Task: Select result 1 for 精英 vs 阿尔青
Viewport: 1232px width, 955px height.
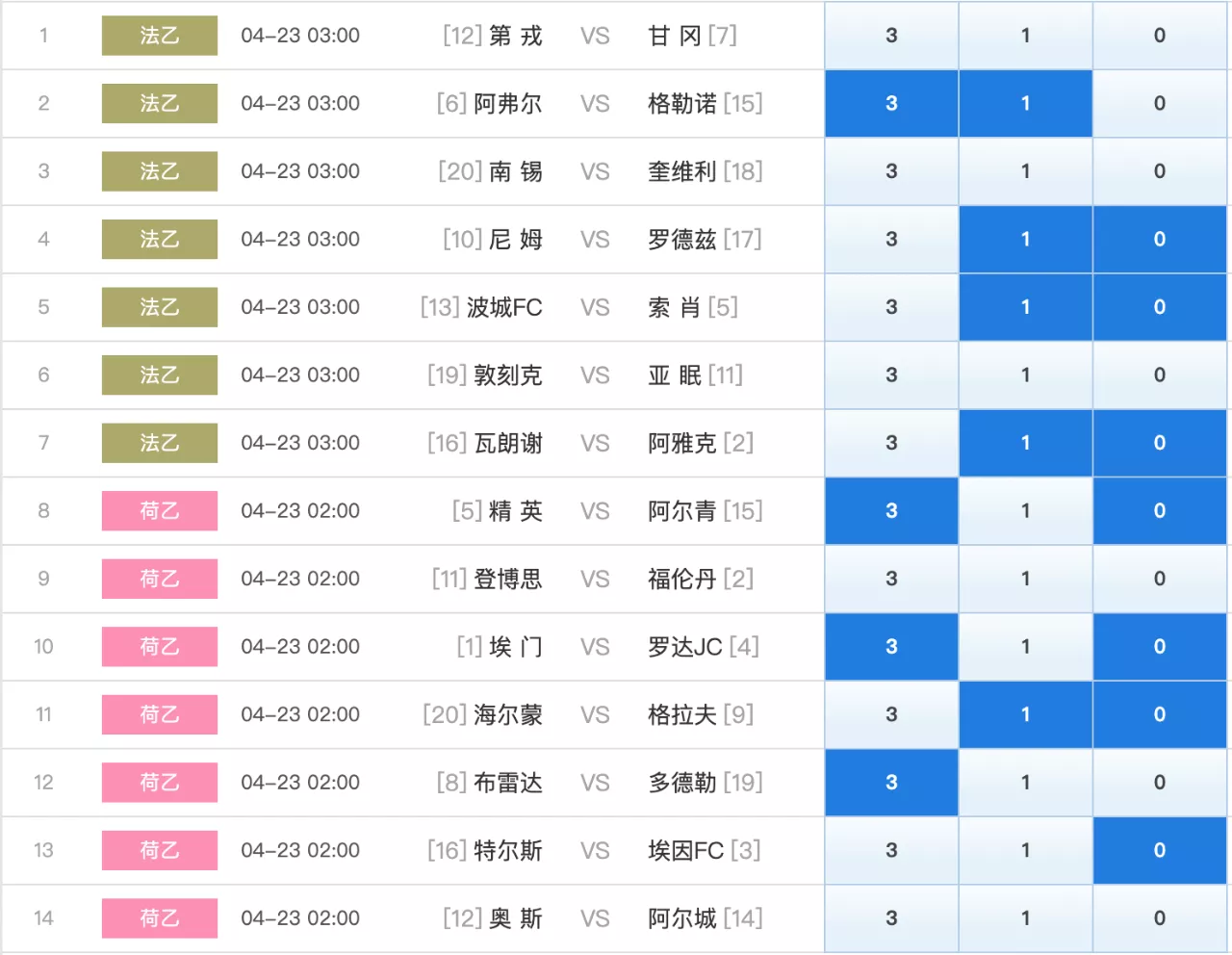Action: pos(1025,510)
